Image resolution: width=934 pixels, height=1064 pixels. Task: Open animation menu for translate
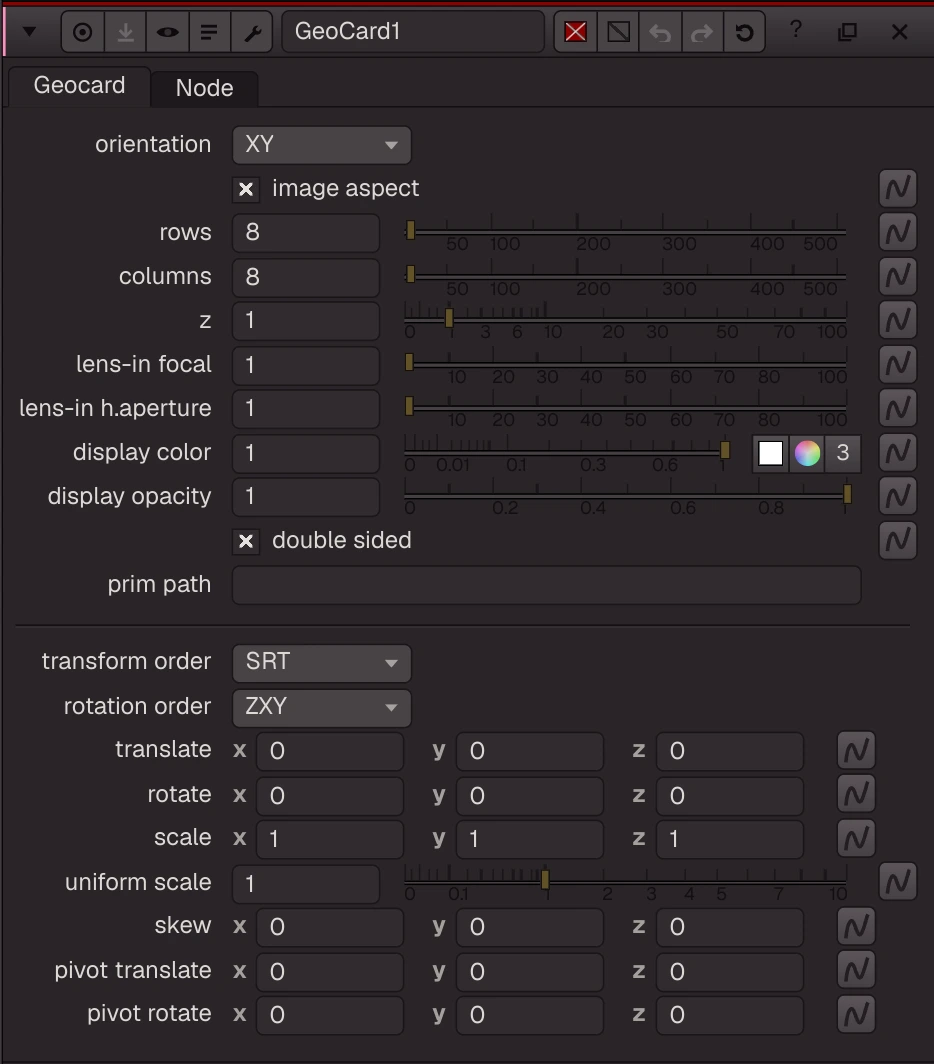coord(856,750)
